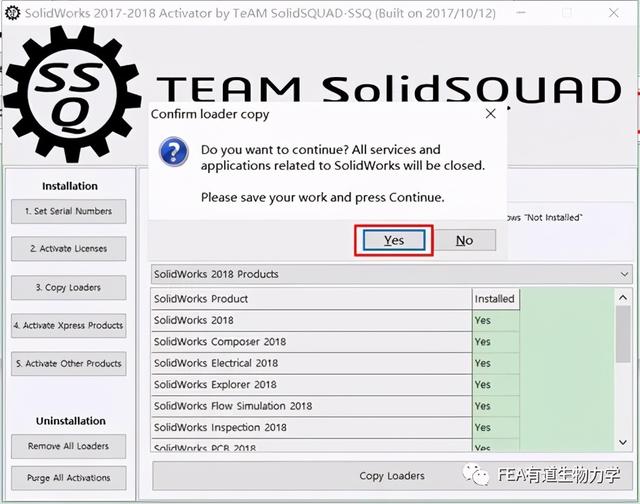Viewport: 640px width, 504px height.
Task: Open the SolidWorks 2018 Products dropdown
Action: click(x=391, y=274)
